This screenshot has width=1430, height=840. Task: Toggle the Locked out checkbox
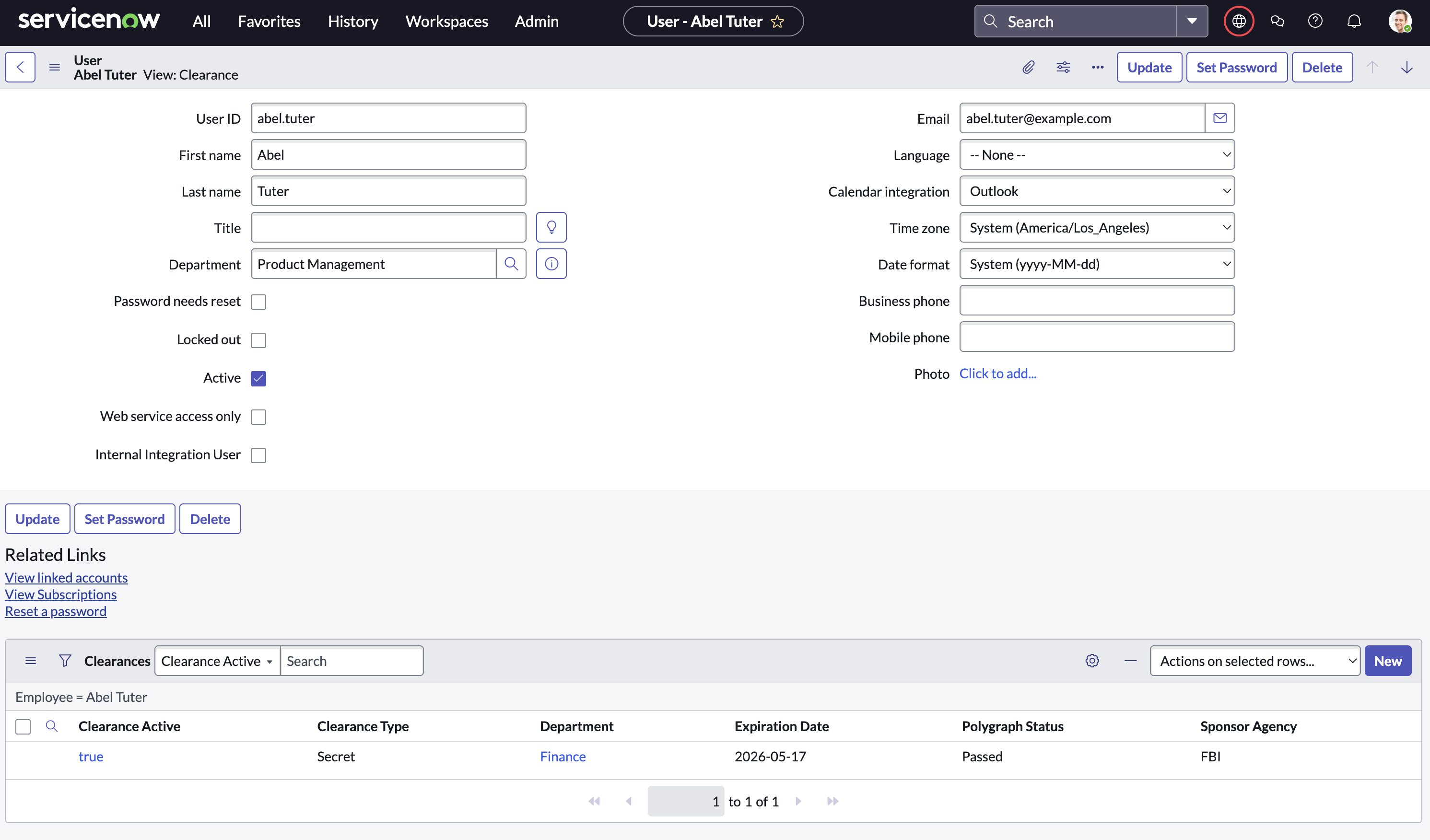(258, 340)
